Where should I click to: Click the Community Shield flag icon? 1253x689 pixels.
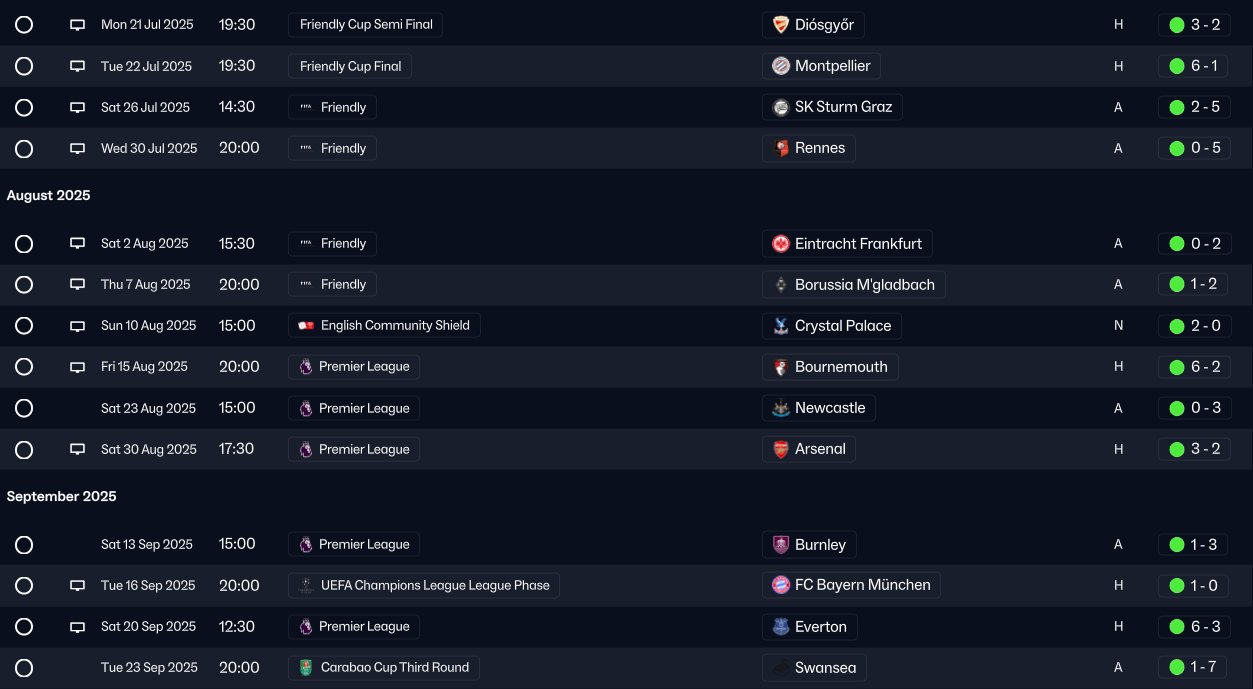pyautogui.click(x=306, y=326)
